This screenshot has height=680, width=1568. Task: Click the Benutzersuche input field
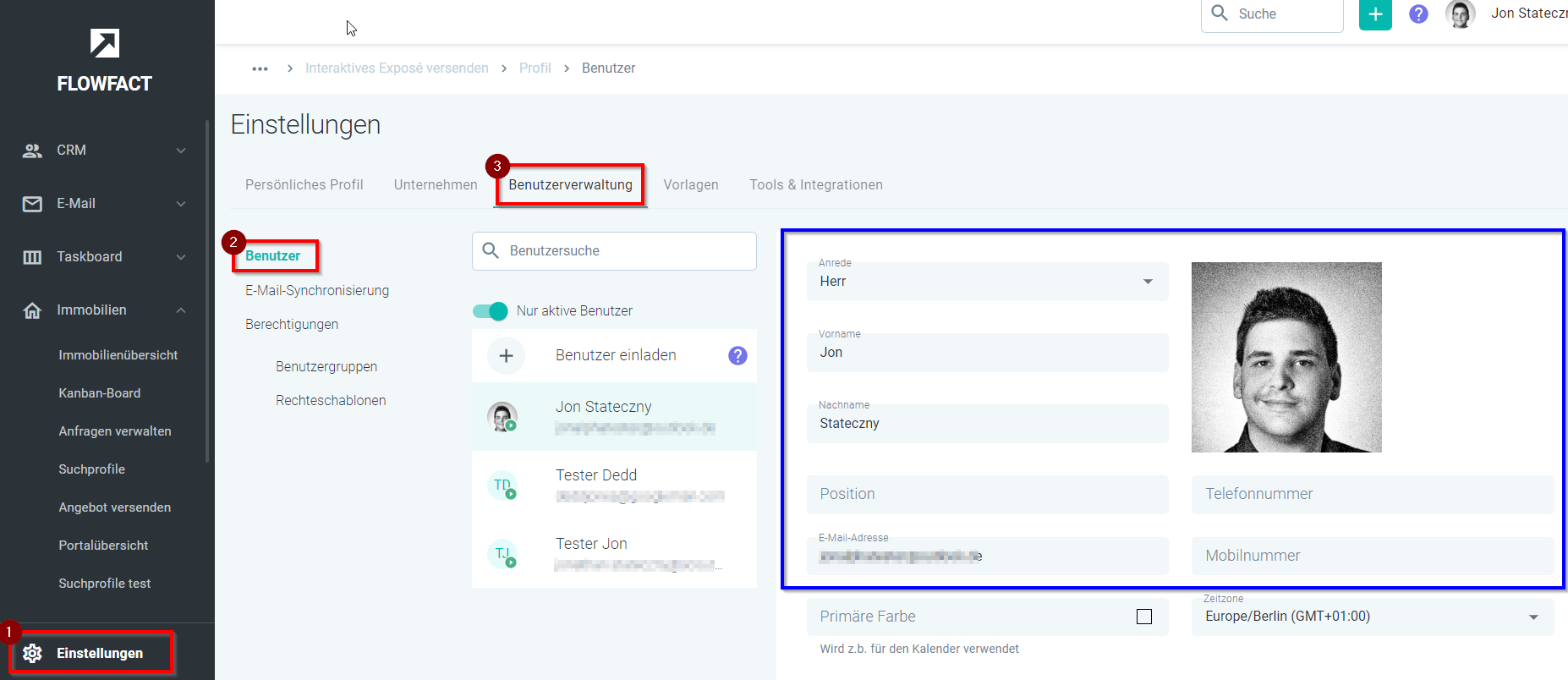click(x=614, y=251)
